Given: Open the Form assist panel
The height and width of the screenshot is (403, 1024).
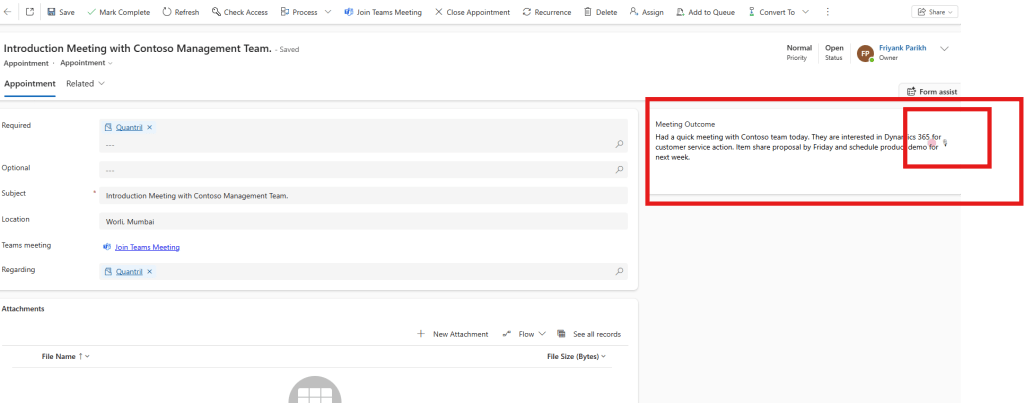Looking at the screenshot, I should point(932,91).
